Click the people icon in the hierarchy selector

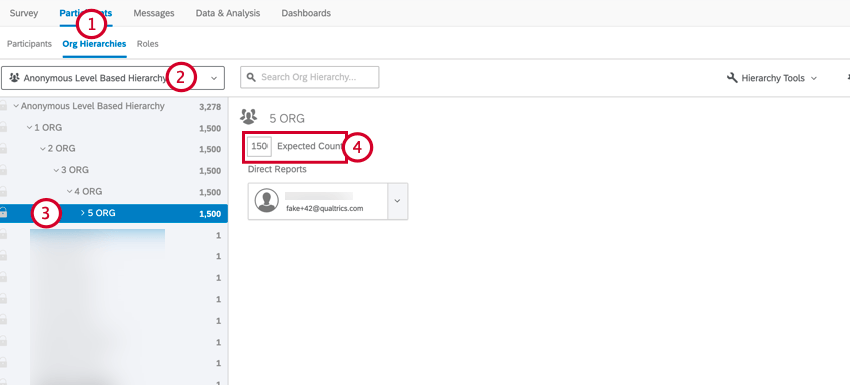pyautogui.click(x=14, y=78)
